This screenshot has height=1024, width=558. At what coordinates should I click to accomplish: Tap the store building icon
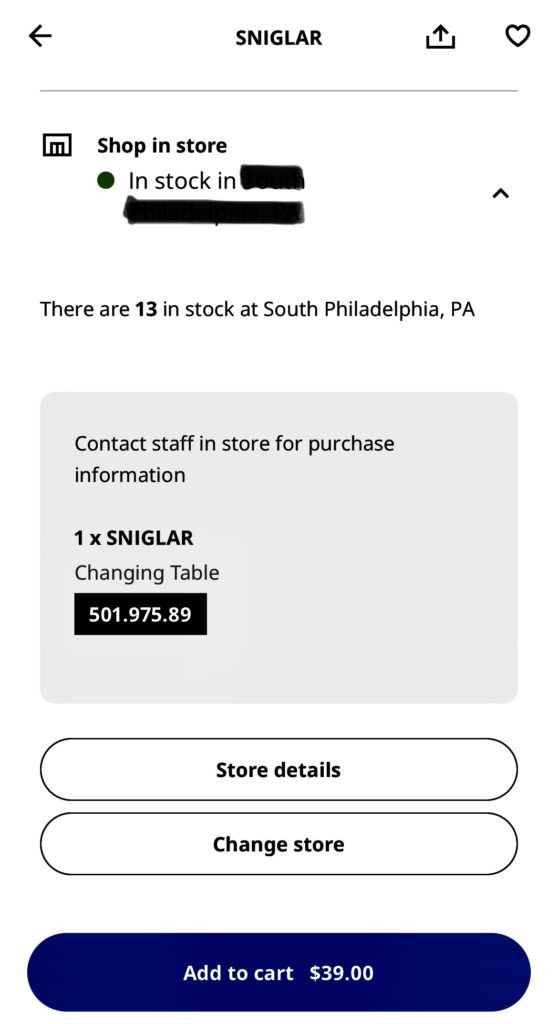click(x=57, y=145)
